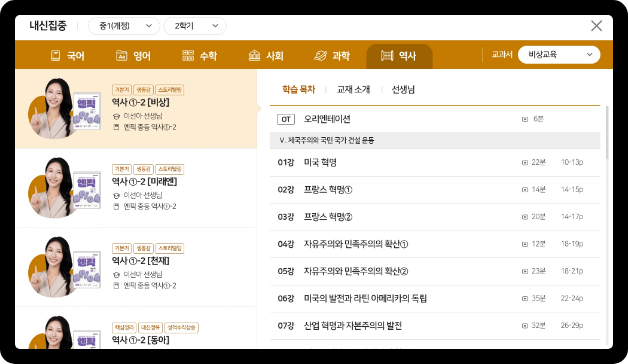Click the 10-13p page range text

click(572, 162)
